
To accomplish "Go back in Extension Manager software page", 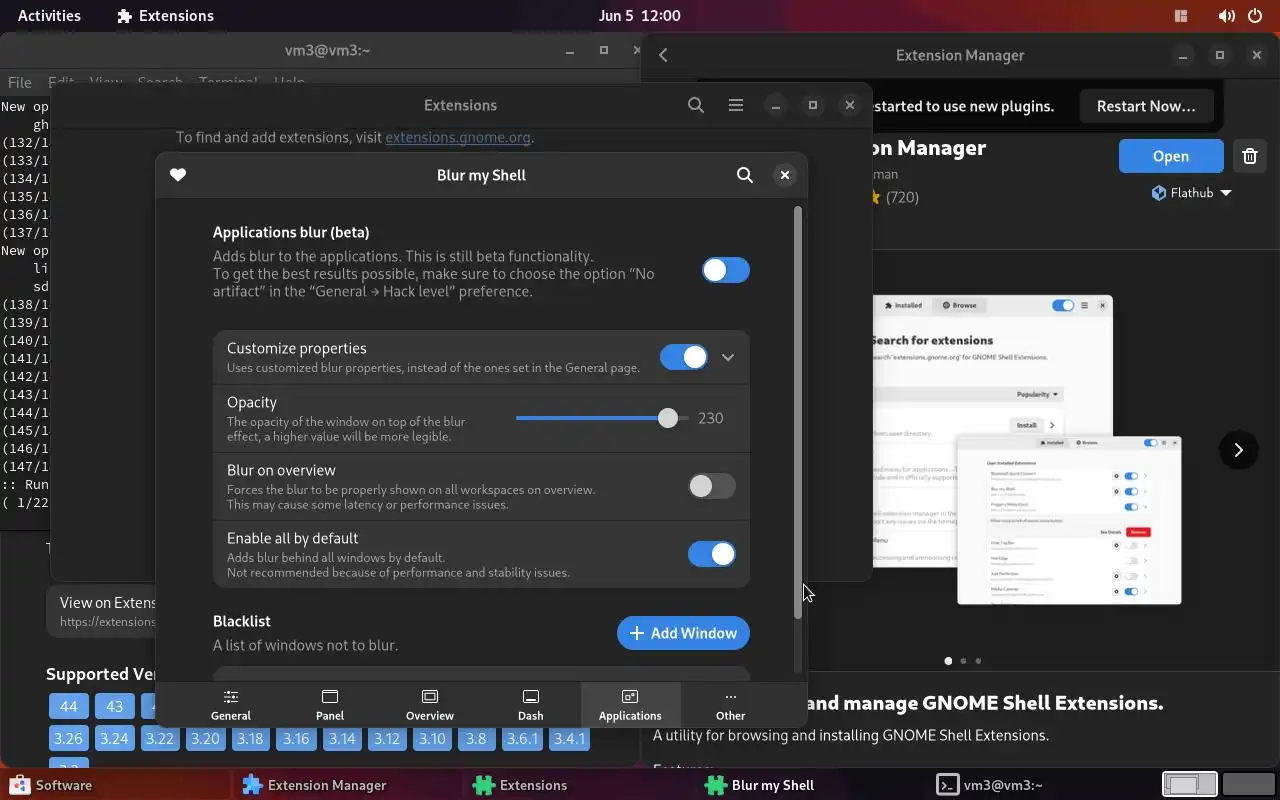I will pyautogui.click(x=664, y=55).
